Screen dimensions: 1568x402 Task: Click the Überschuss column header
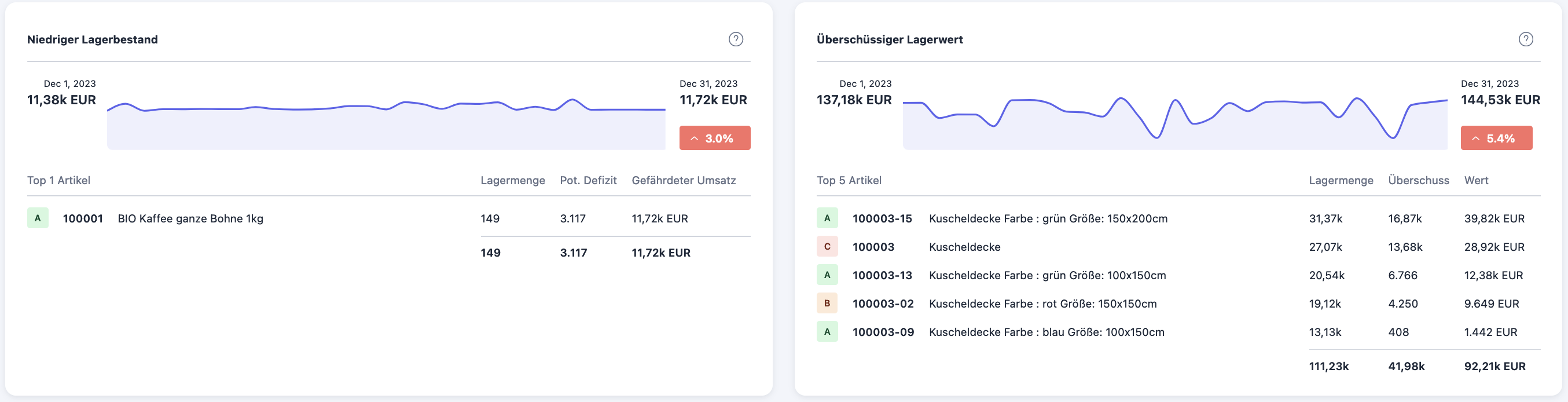tap(1418, 180)
